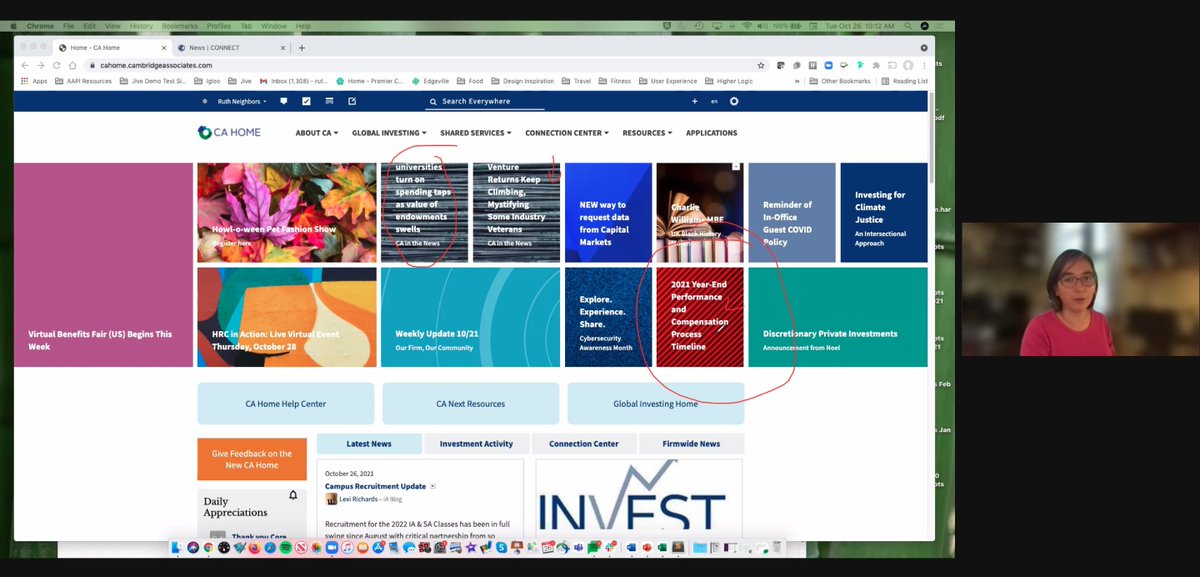Viewport: 1200px width, 577px height.
Task: Open the Other Bookmarks folder
Action: 839,81
